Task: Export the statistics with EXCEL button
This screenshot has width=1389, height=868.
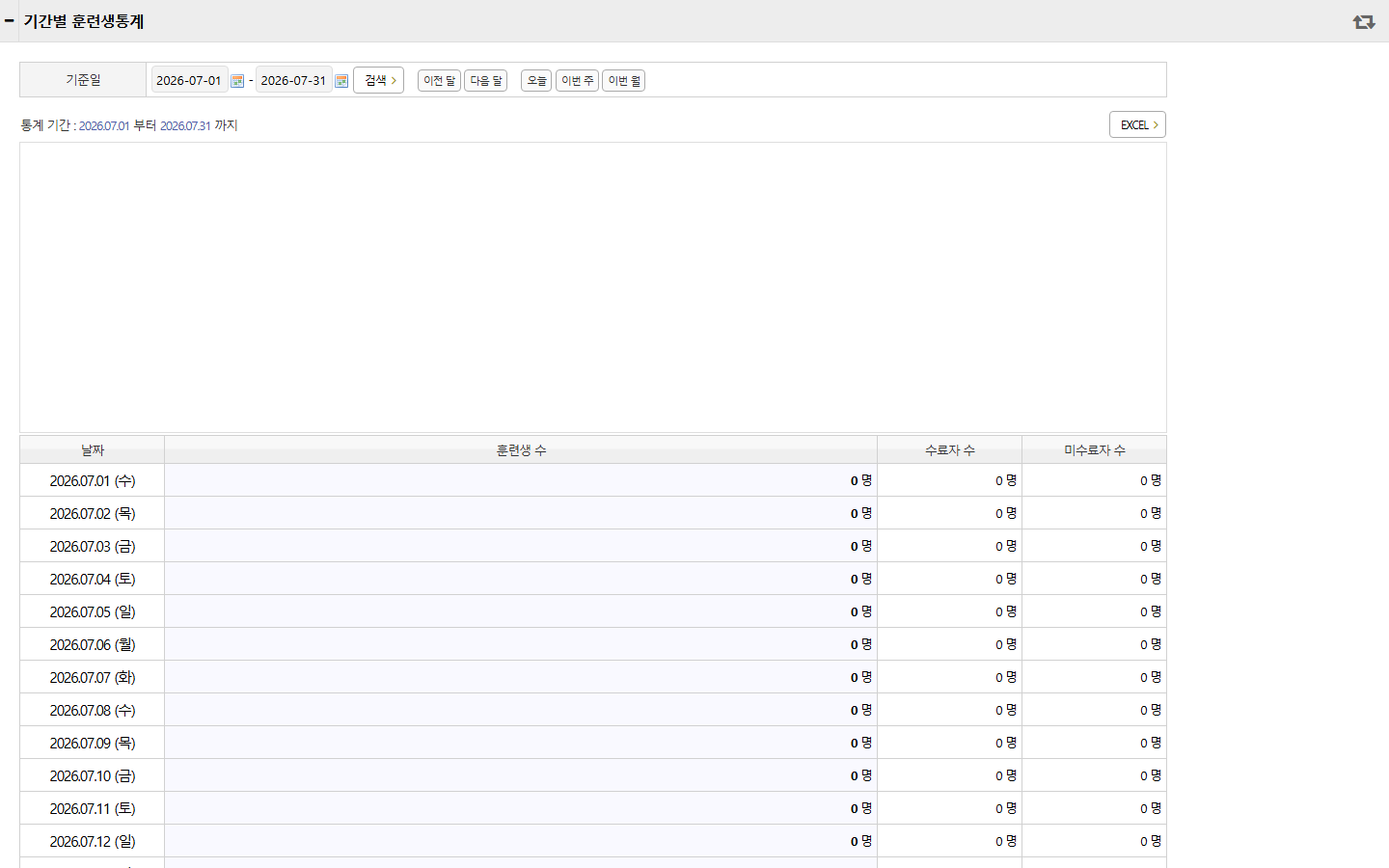Action: (x=1138, y=124)
